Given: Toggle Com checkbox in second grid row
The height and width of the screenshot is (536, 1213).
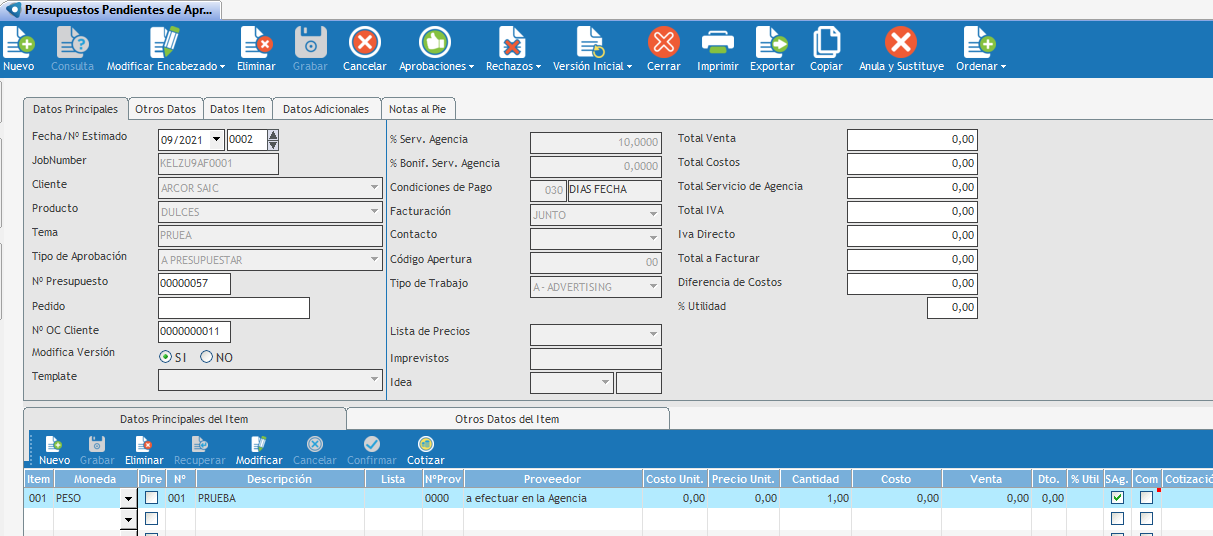Looking at the screenshot, I should [x=1146, y=519].
